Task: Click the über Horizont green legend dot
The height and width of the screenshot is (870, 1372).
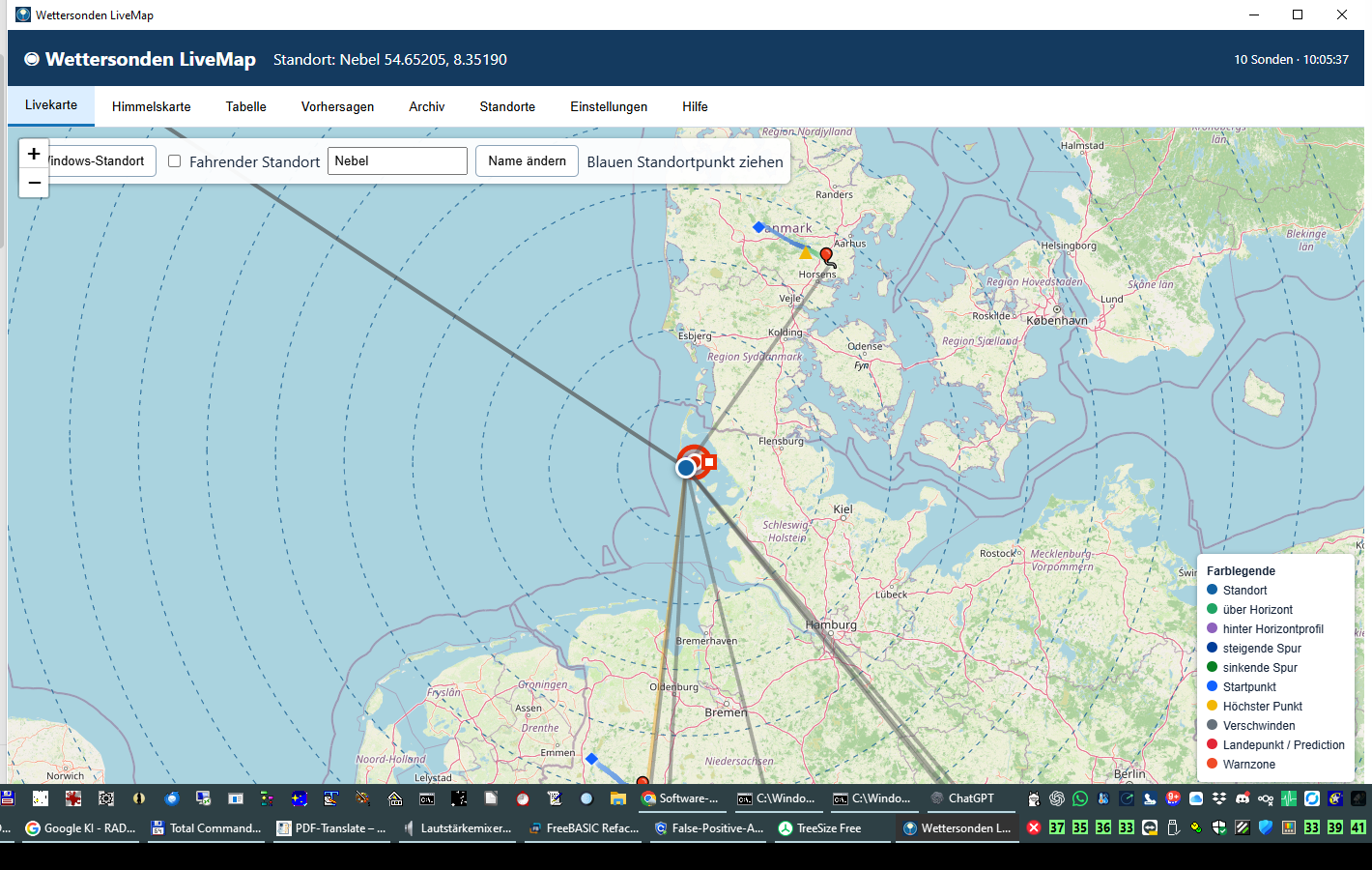Action: click(1212, 609)
